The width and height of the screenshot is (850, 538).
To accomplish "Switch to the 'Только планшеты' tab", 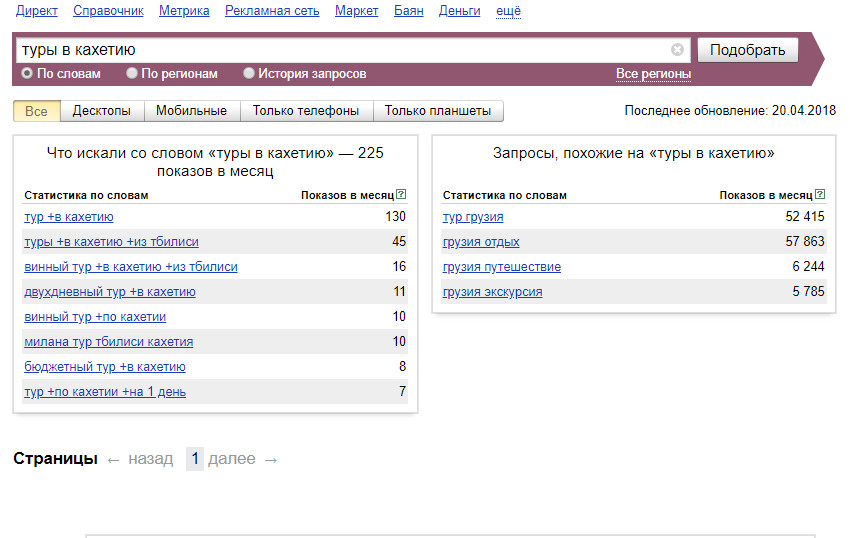I will click(438, 111).
